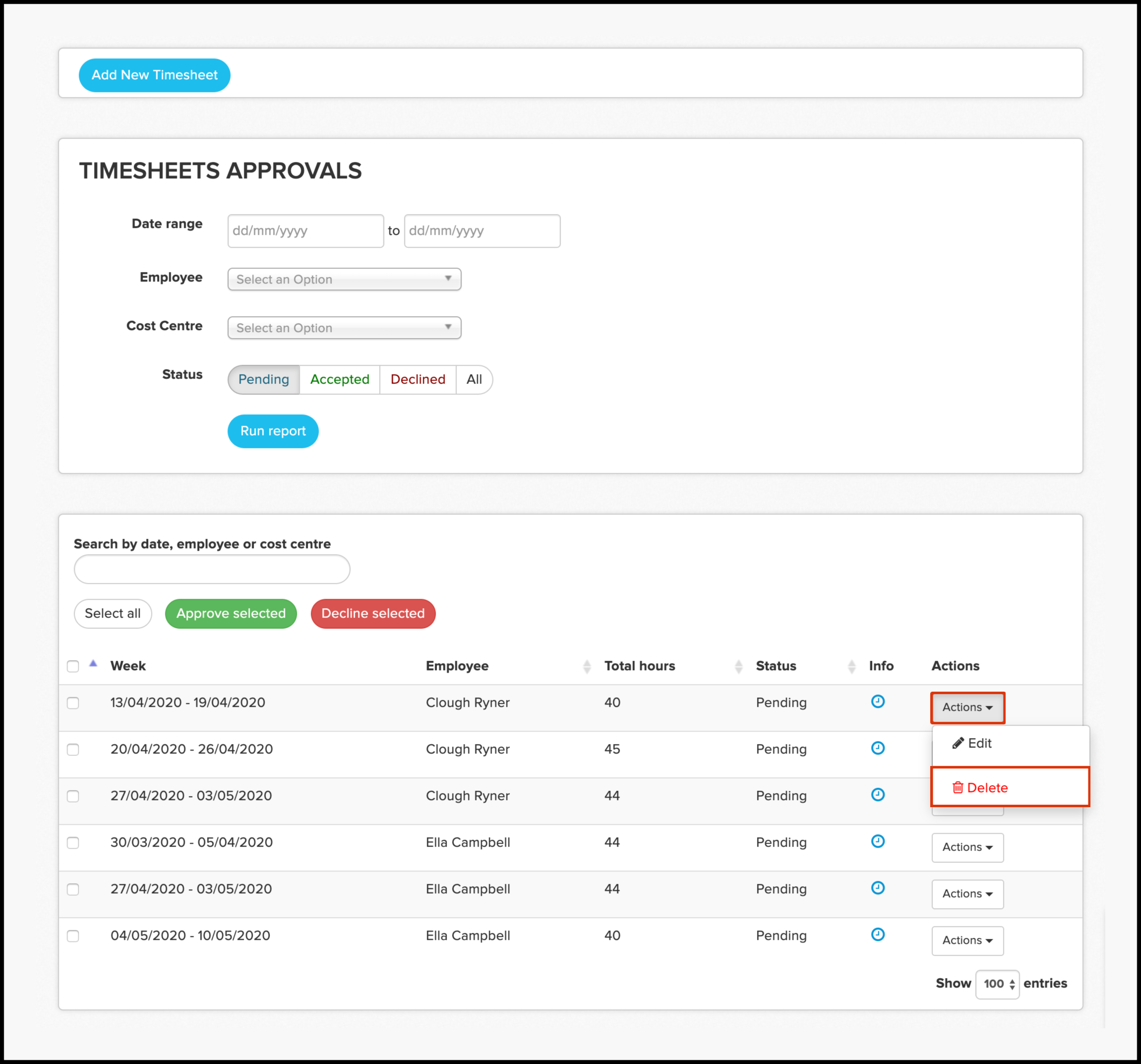Open the Employee filter dropdown
The width and height of the screenshot is (1141, 1064).
344,280
